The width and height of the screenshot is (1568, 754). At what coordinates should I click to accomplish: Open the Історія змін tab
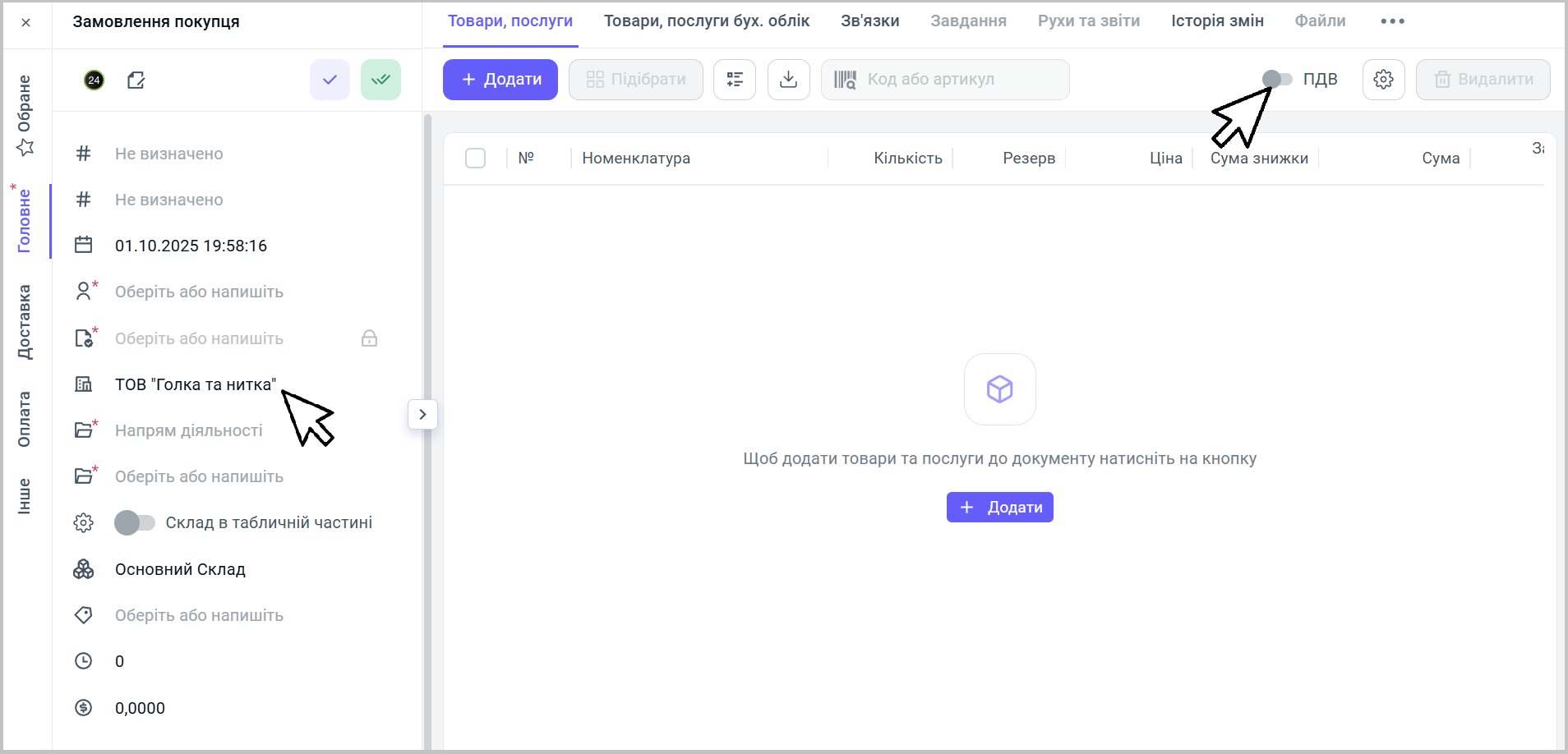[1217, 21]
